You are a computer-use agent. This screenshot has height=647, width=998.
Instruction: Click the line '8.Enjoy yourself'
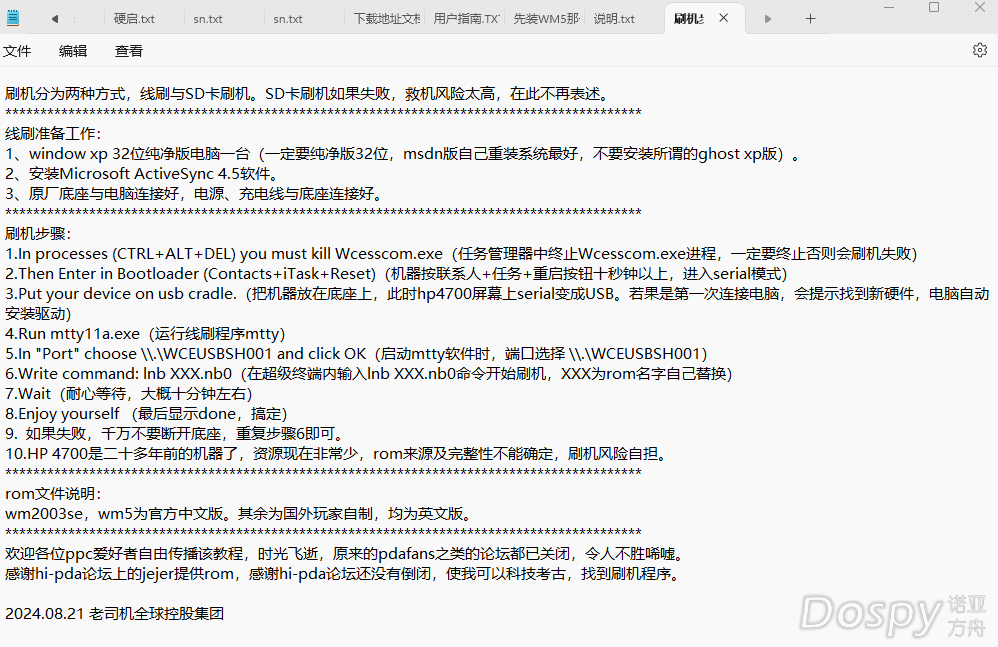tap(146, 414)
